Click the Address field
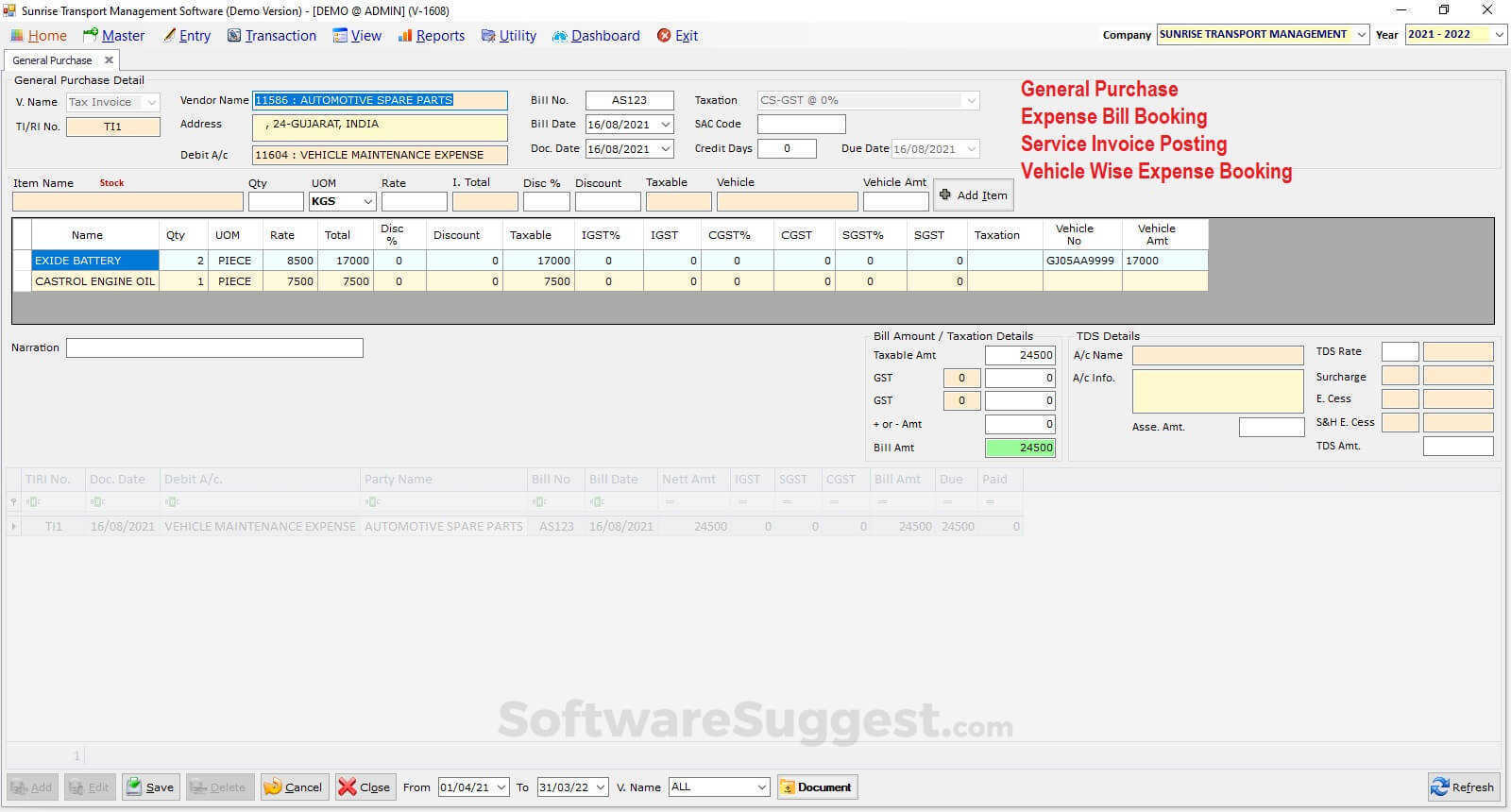This screenshot has height=812, width=1511. [x=380, y=127]
